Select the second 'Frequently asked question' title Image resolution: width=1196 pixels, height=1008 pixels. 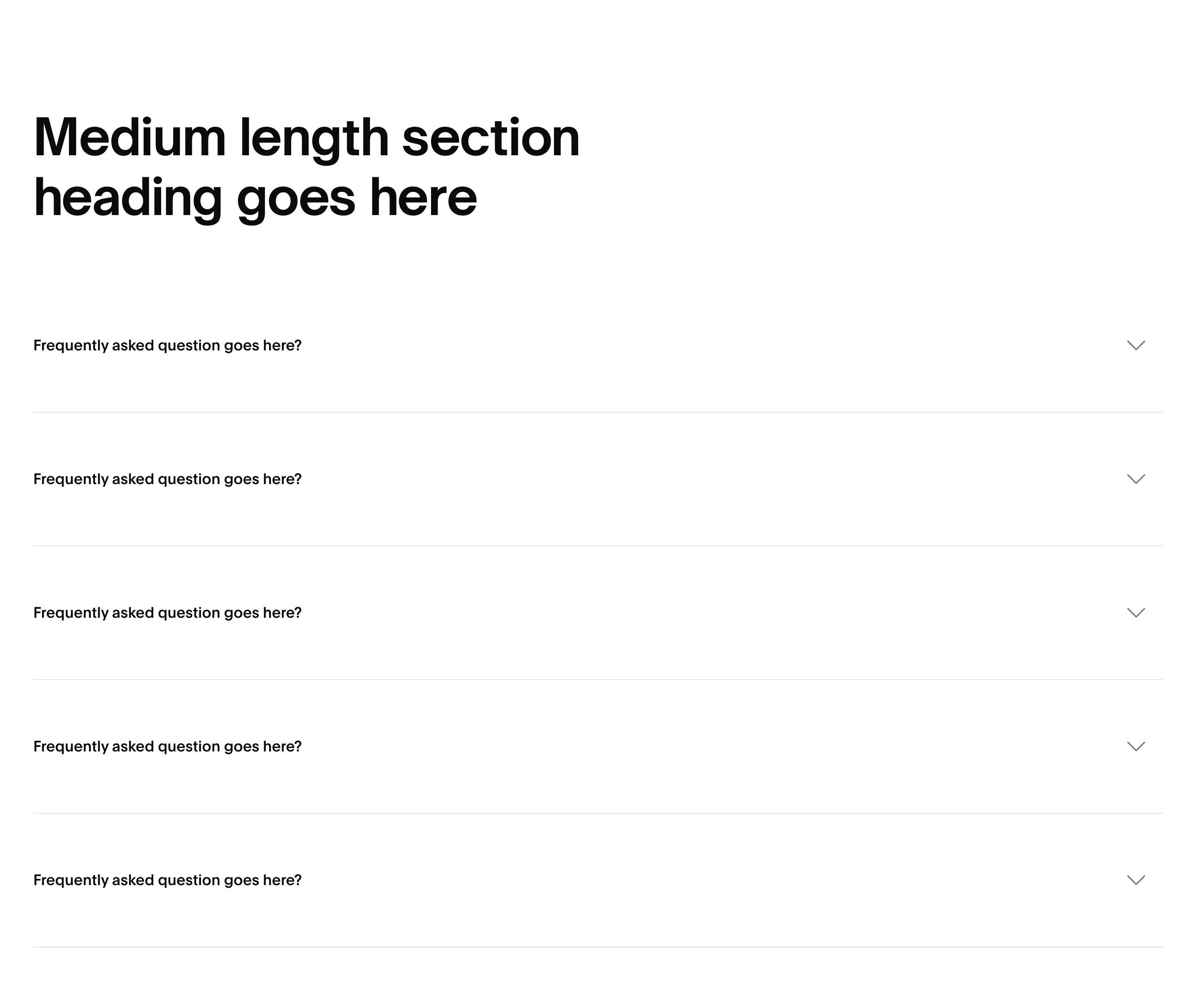coord(167,480)
